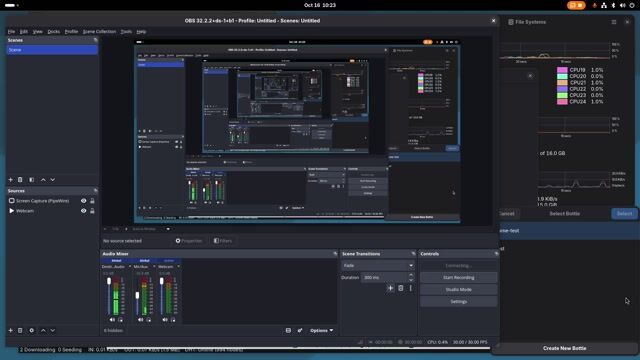The height and width of the screenshot is (360, 640).
Task: Move scene down with the down arrow
Action: click(53, 180)
